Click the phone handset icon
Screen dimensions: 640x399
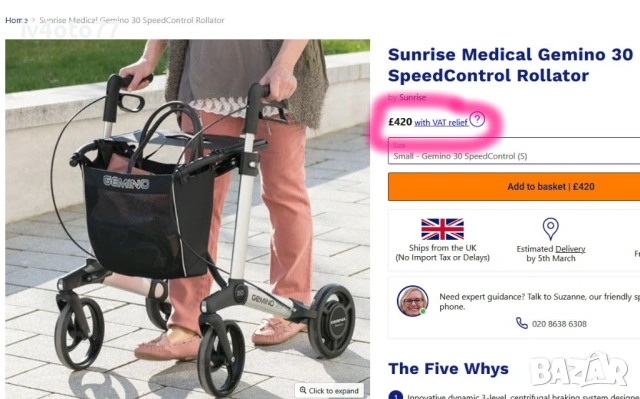click(521, 323)
